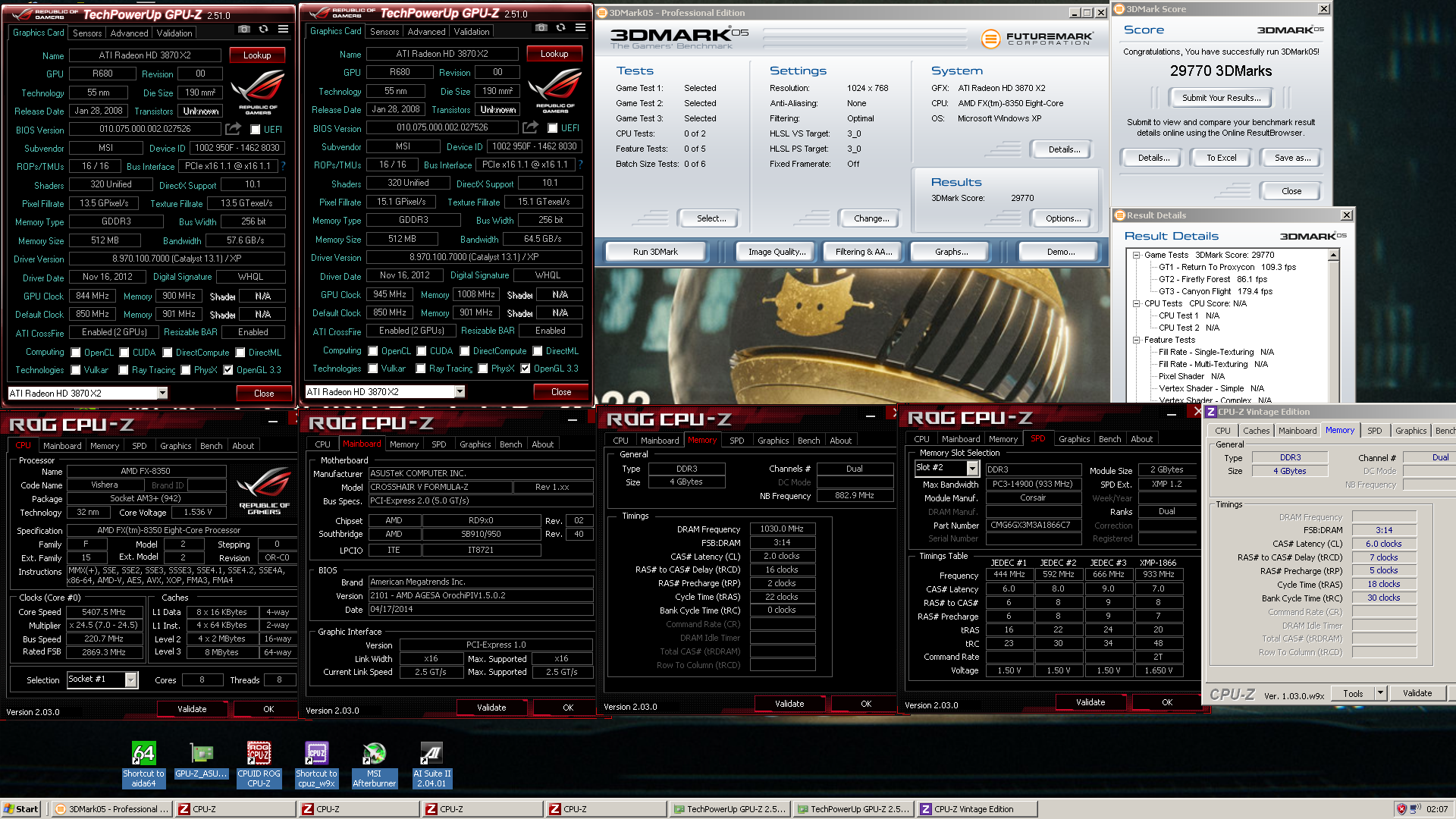Open Bench tab in CPU-Z Mainboard window
1456x819 pixels.
(510, 444)
